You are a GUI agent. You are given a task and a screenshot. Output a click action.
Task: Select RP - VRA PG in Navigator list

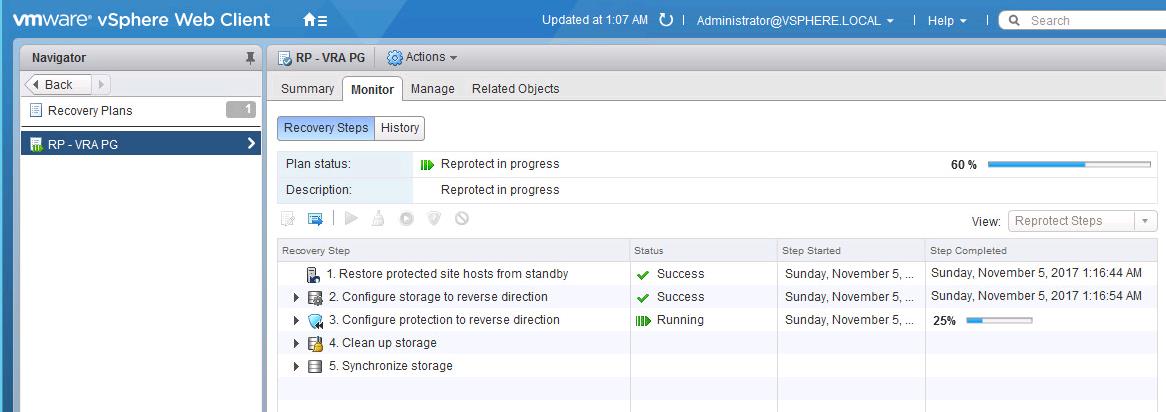141,144
